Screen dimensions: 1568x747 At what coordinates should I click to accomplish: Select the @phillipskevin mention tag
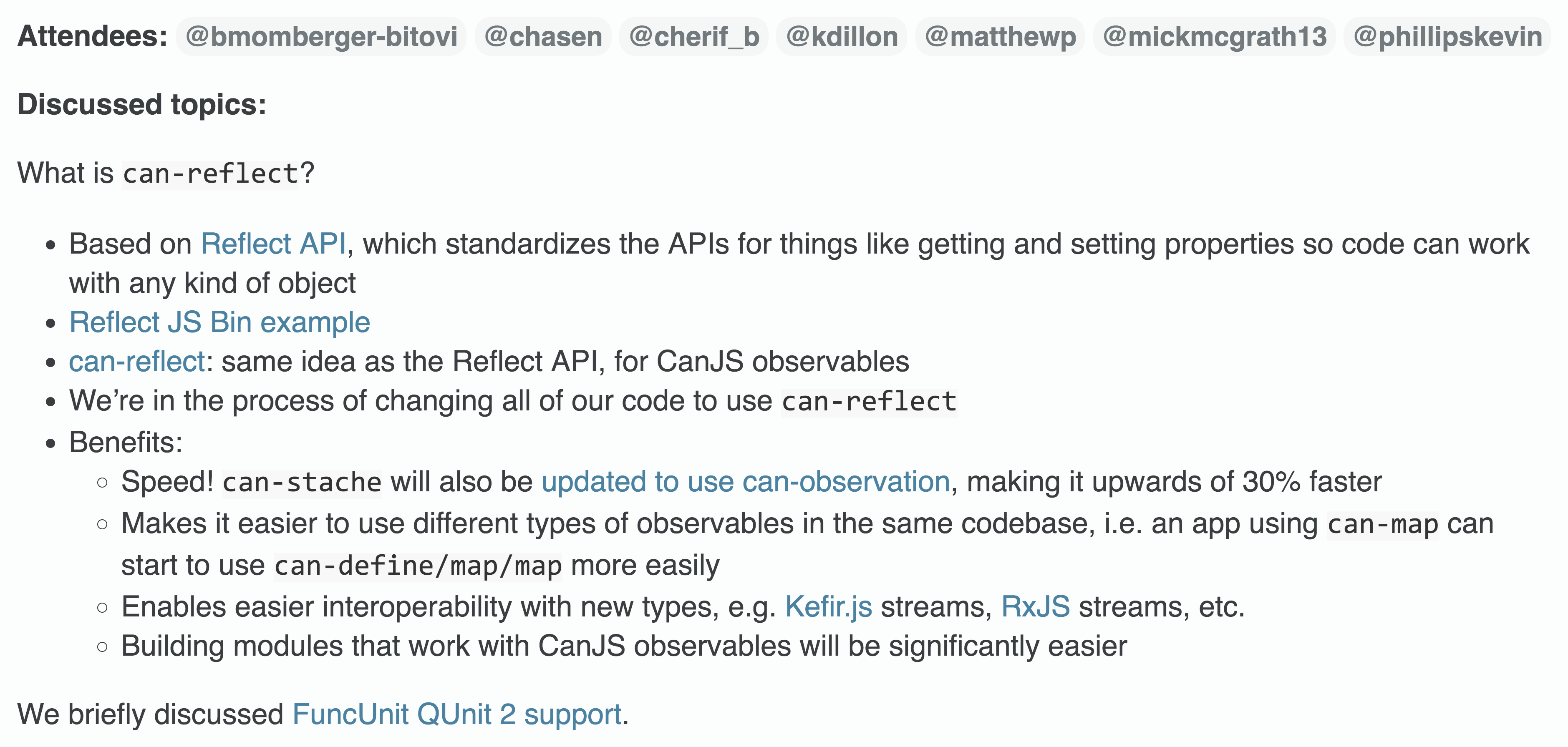pyautogui.click(x=1447, y=37)
